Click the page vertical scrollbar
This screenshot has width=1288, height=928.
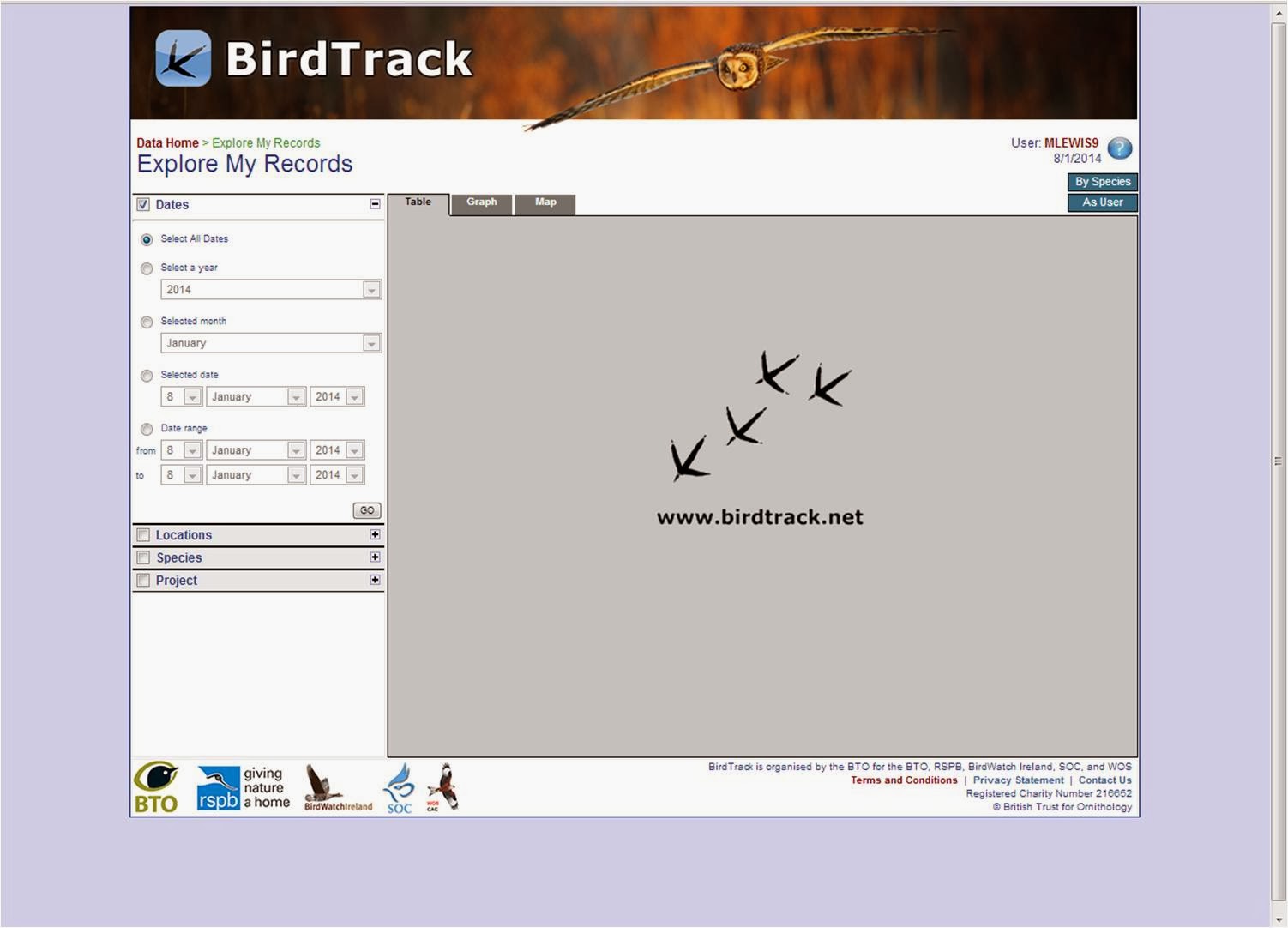[x=1279, y=461]
